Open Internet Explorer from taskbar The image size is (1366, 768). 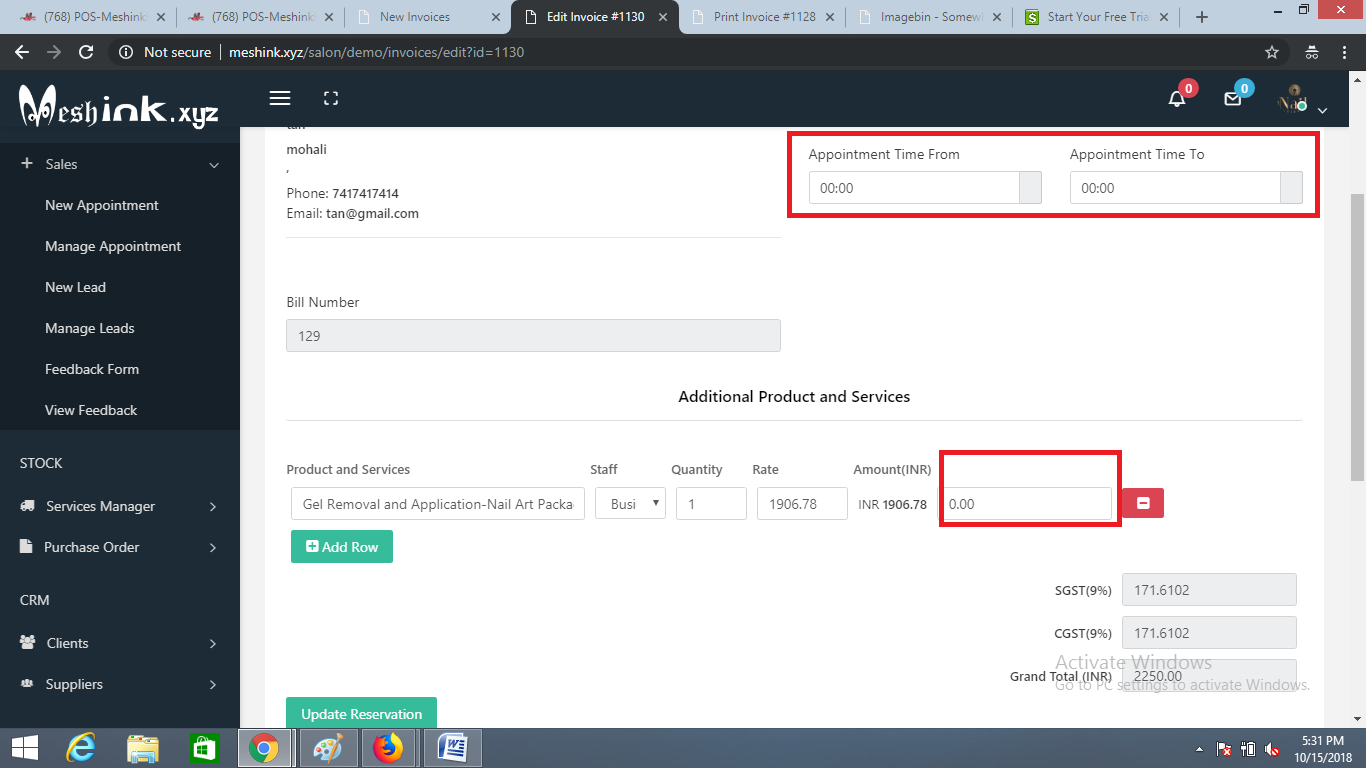pos(82,748)
